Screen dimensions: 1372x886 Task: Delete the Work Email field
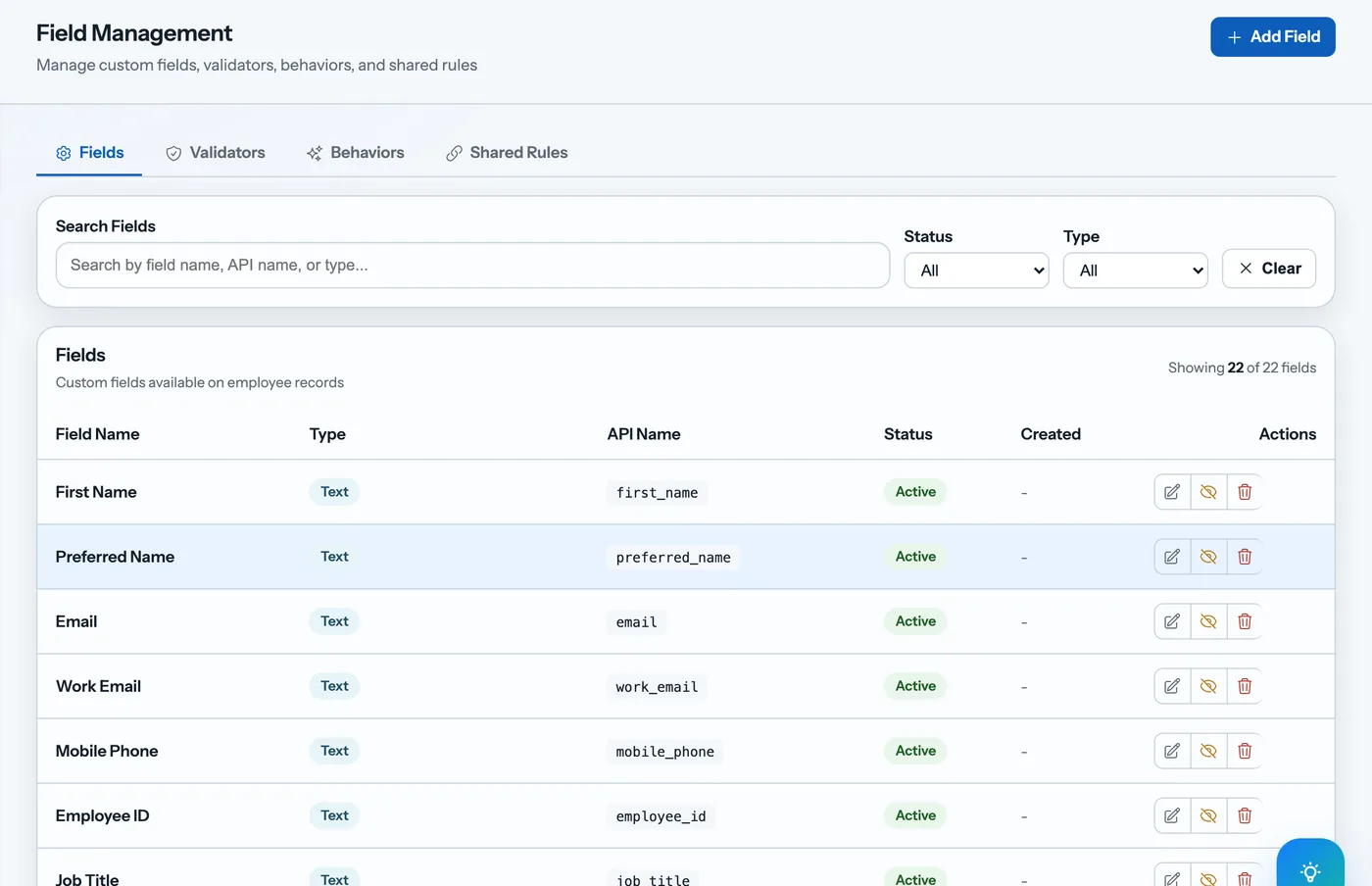1245,686
